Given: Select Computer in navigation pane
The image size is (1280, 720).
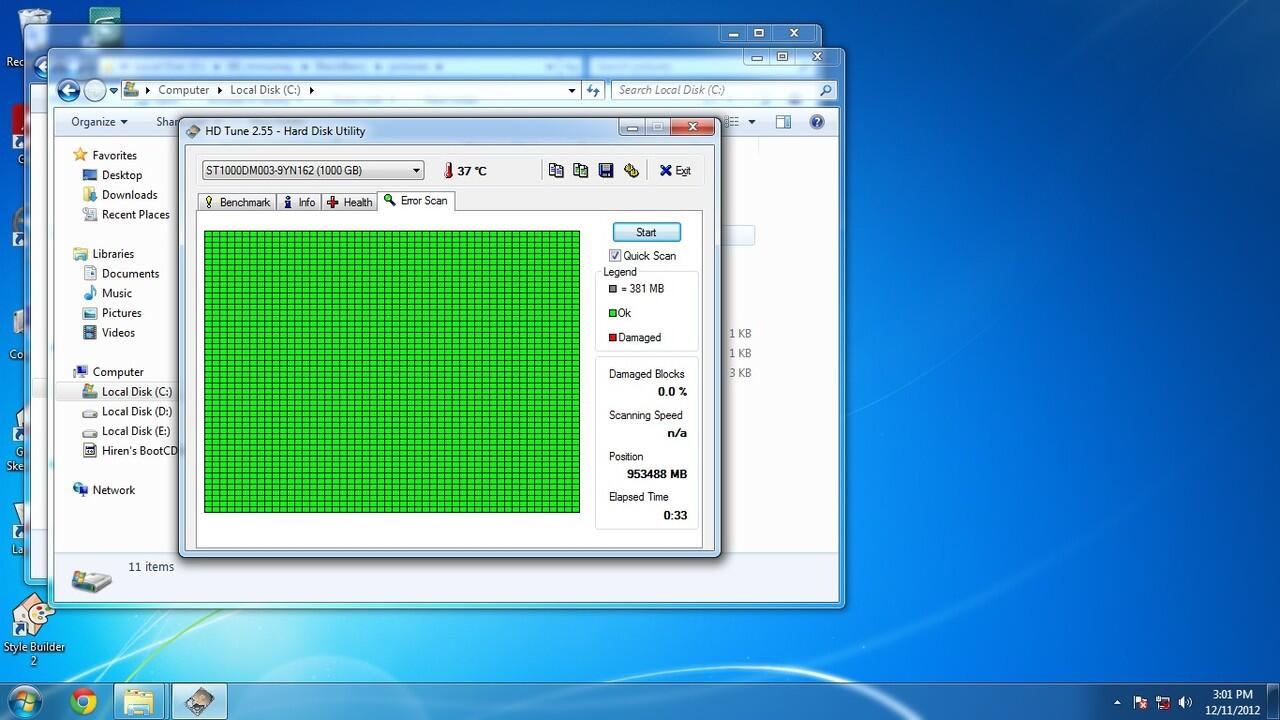Looking at the screenshot, I should 117,372.
